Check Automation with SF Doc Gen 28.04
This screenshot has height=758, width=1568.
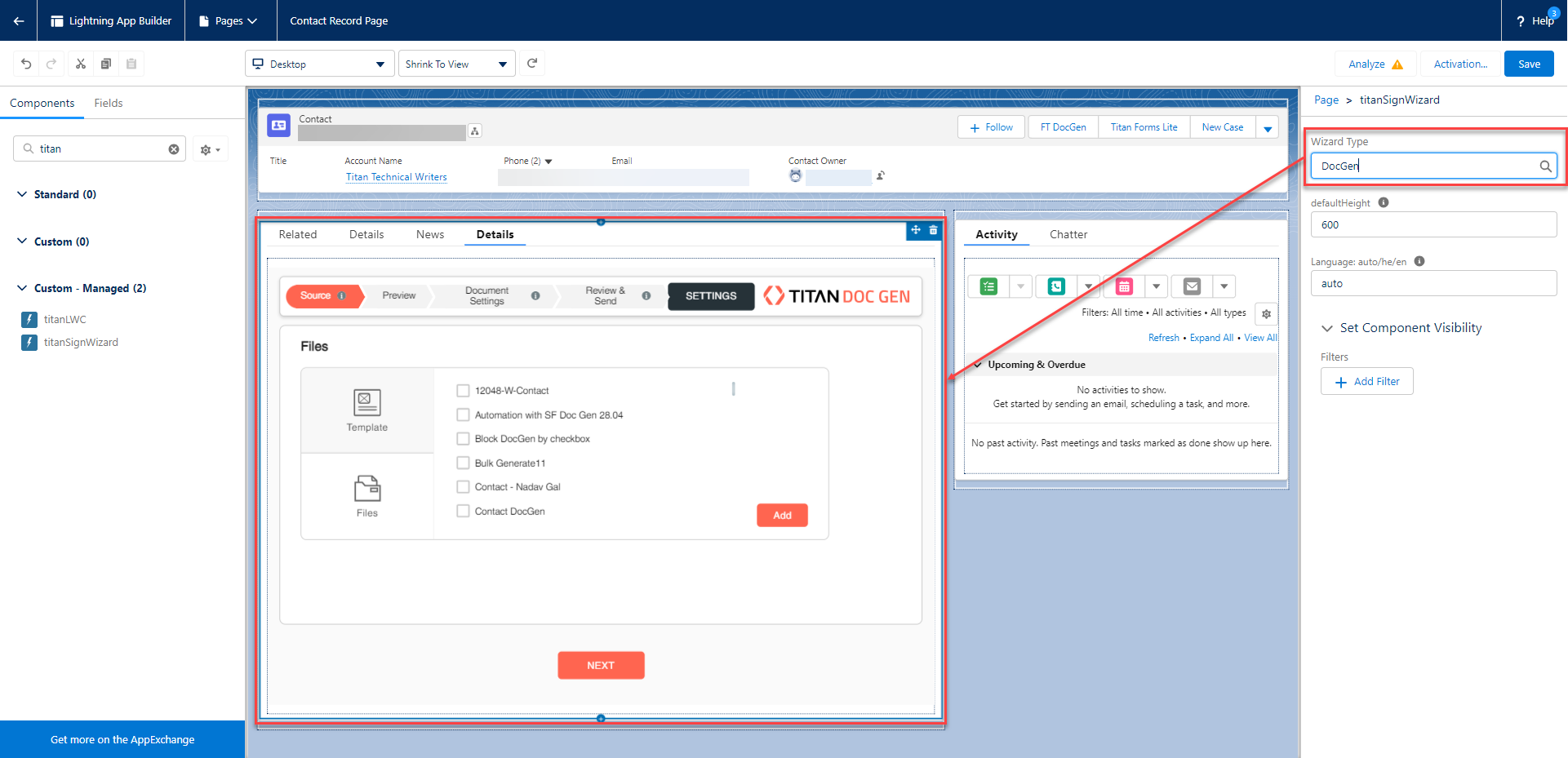463,414
